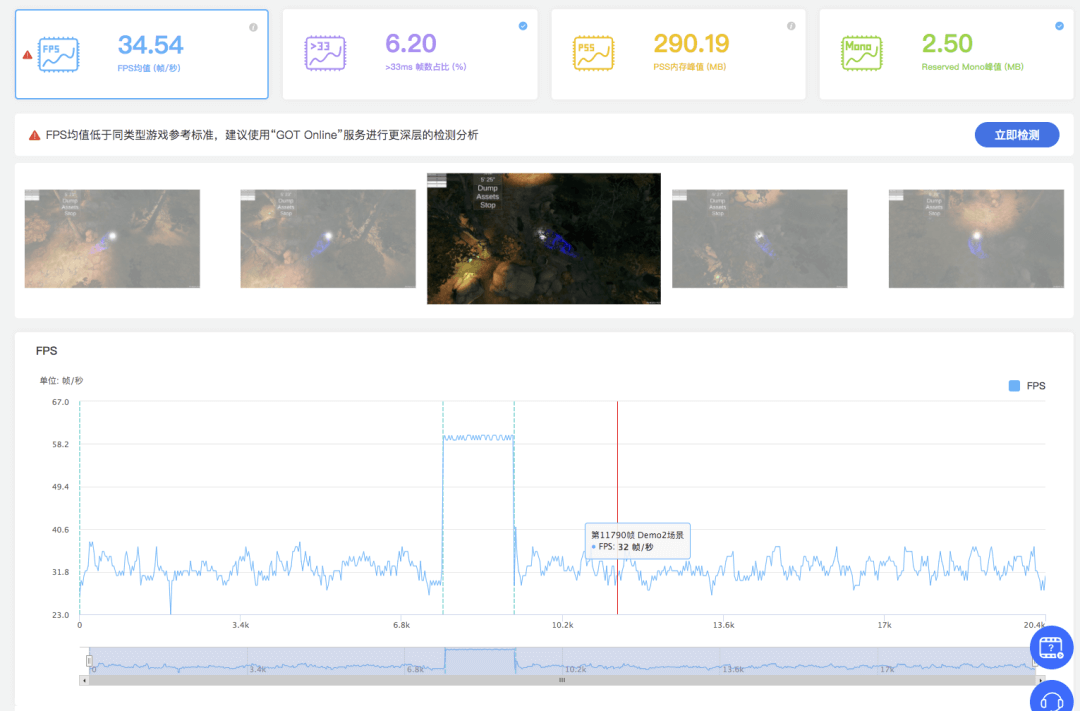Screen dimensions: 1080x711
Task: Click the 10.2k x-axis label
Action: point(562,625)
